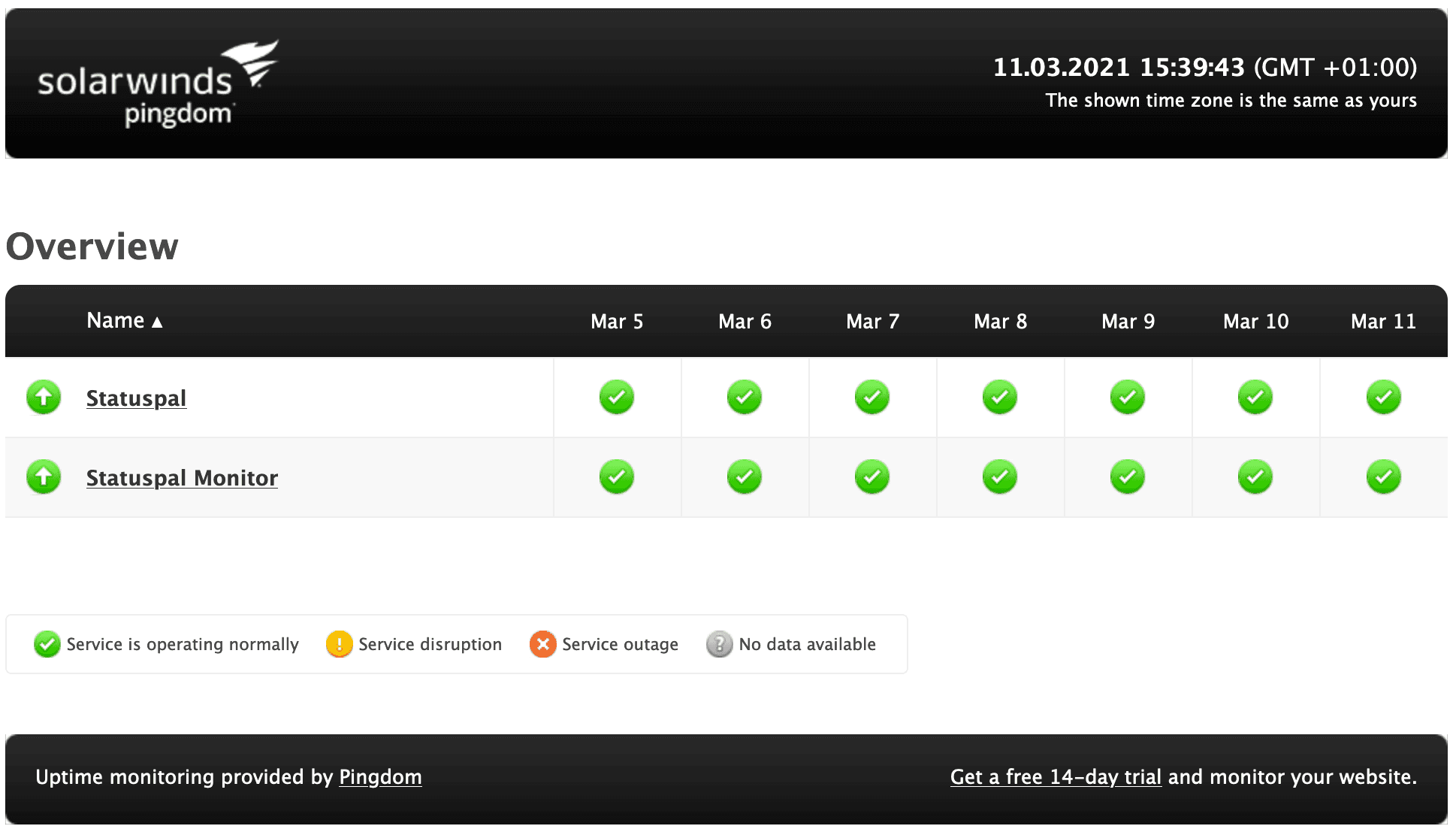Click Statuspal's Mar 11 status checkmark
This screenshot has width=1456, height=832.
[x=1384, y=397]
